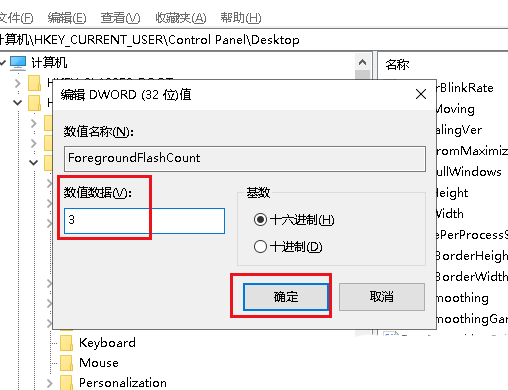Select the Personalization tree item
508x390 pixels.
(123, 383)
